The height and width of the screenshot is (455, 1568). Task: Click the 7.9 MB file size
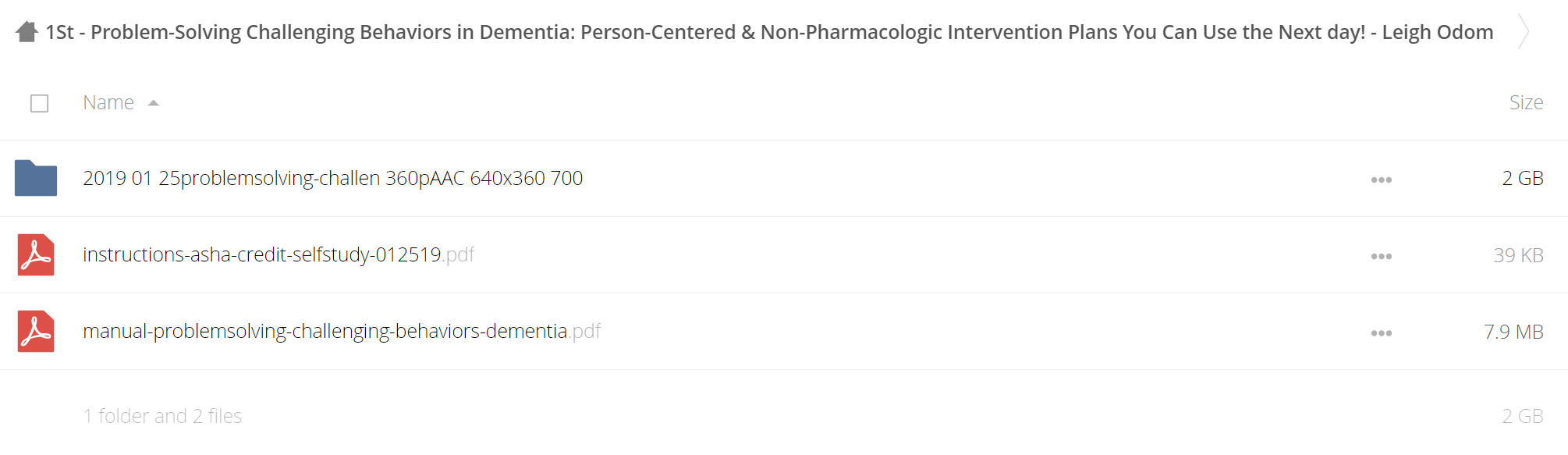point(1513,332)
